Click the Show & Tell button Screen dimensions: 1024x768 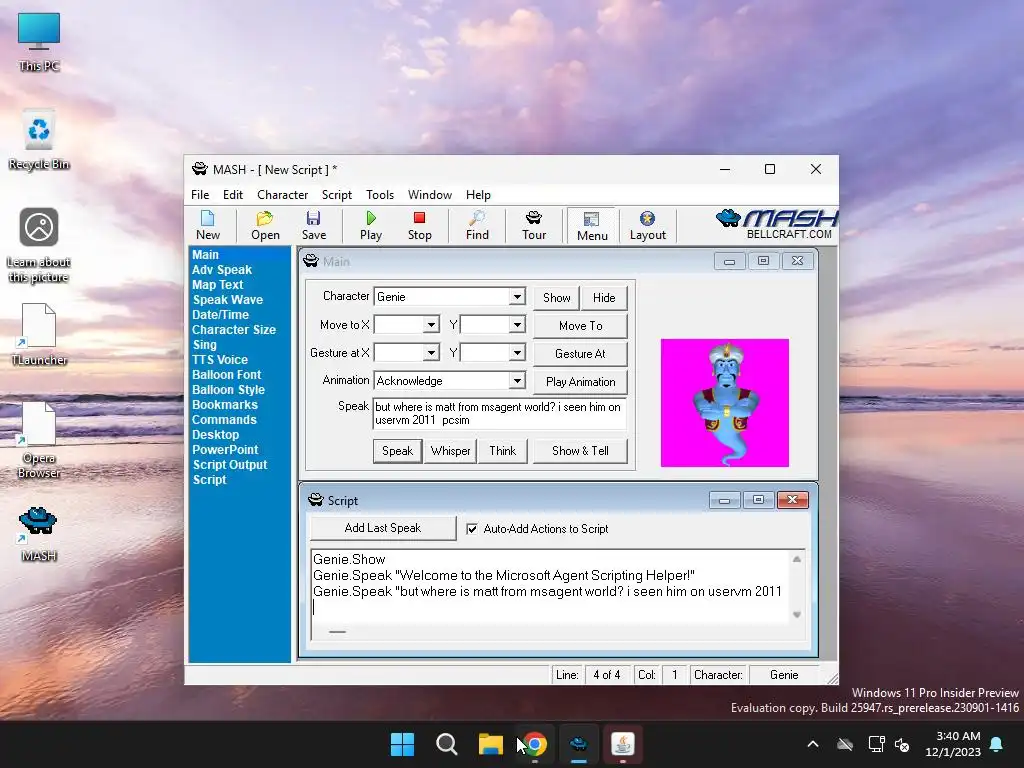pos(580,451)
